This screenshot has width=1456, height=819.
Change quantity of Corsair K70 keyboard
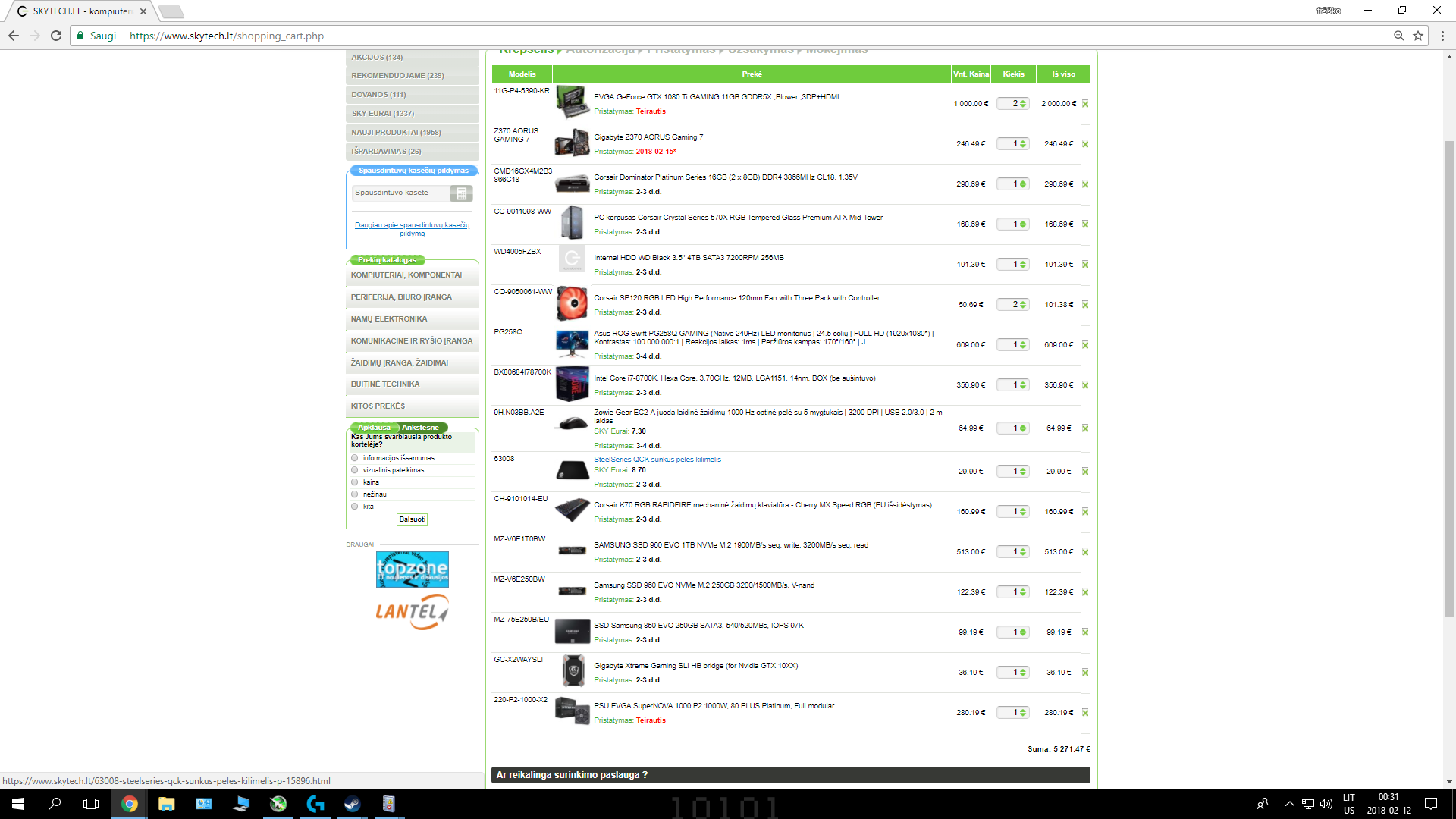click(1013, 512)
